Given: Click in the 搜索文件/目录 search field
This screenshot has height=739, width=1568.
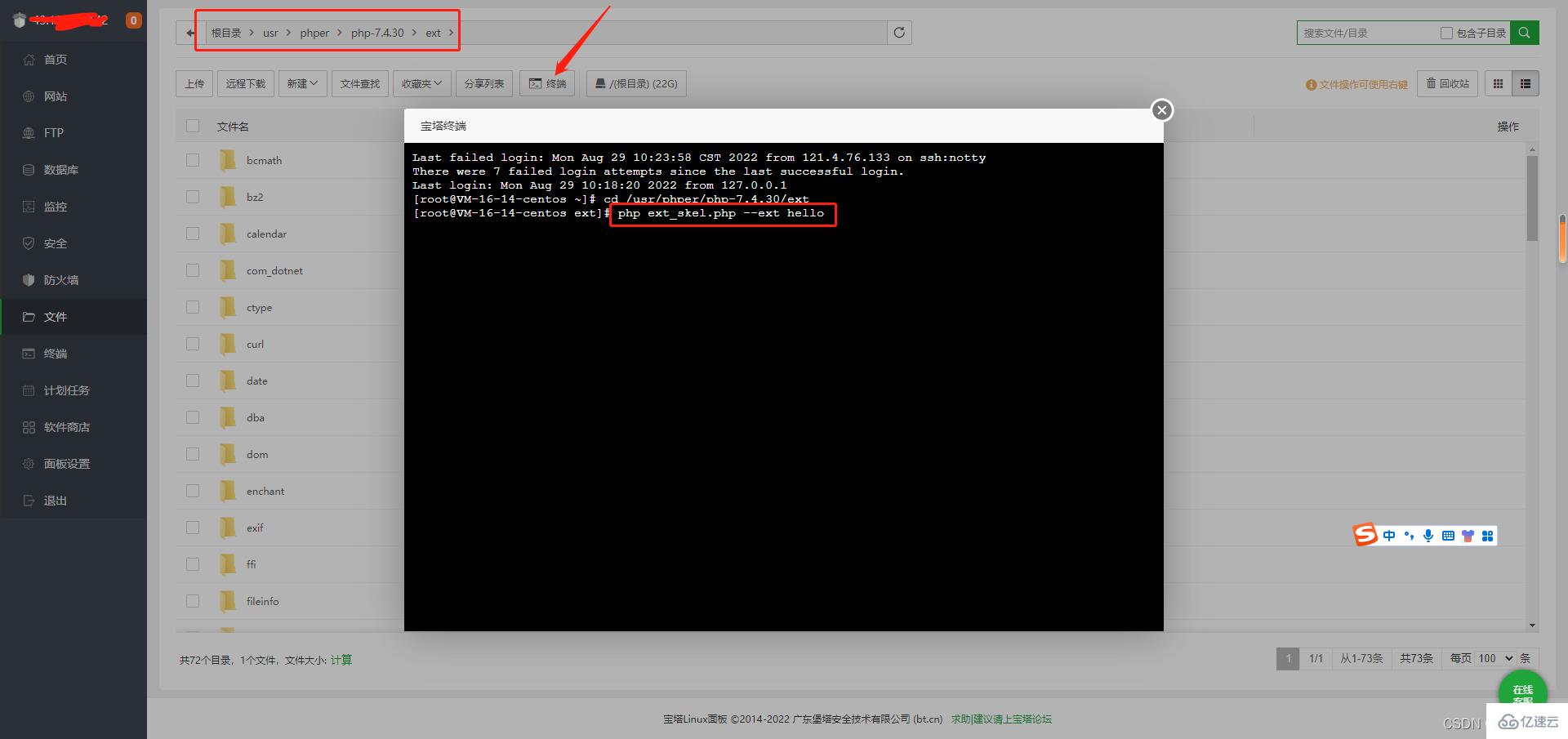Looking at the screenshot, I should pos(1368,33).
